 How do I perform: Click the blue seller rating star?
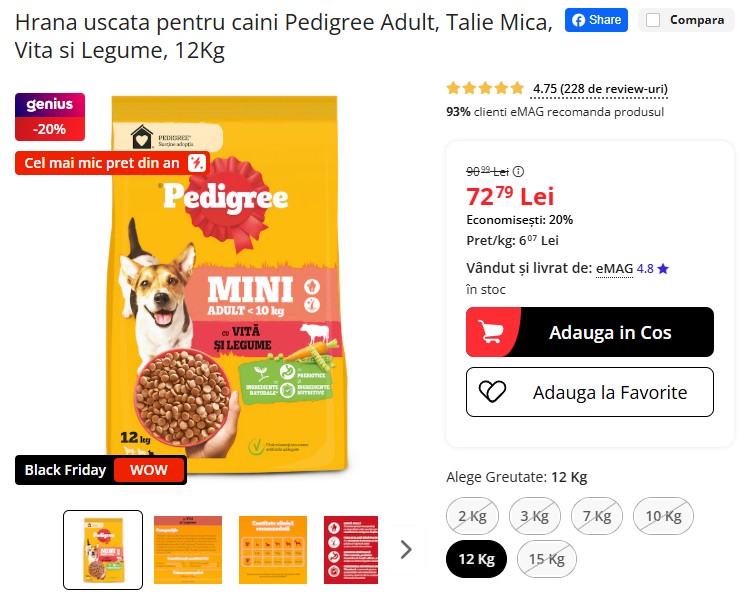click(x=663, y=269)
